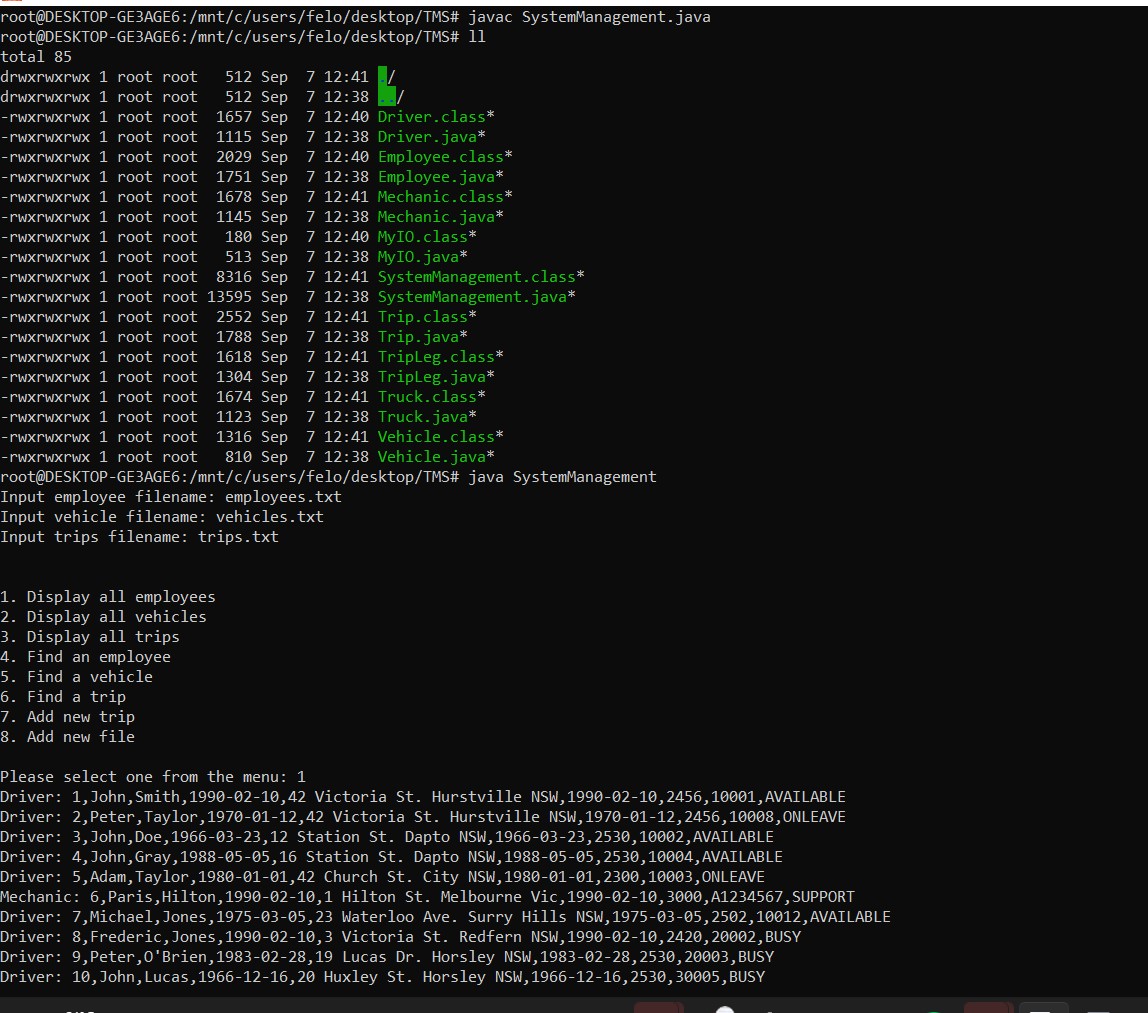Click menu line '8. Add new file'
The width and height of the screenshot is (1148, 1013).
67,737
